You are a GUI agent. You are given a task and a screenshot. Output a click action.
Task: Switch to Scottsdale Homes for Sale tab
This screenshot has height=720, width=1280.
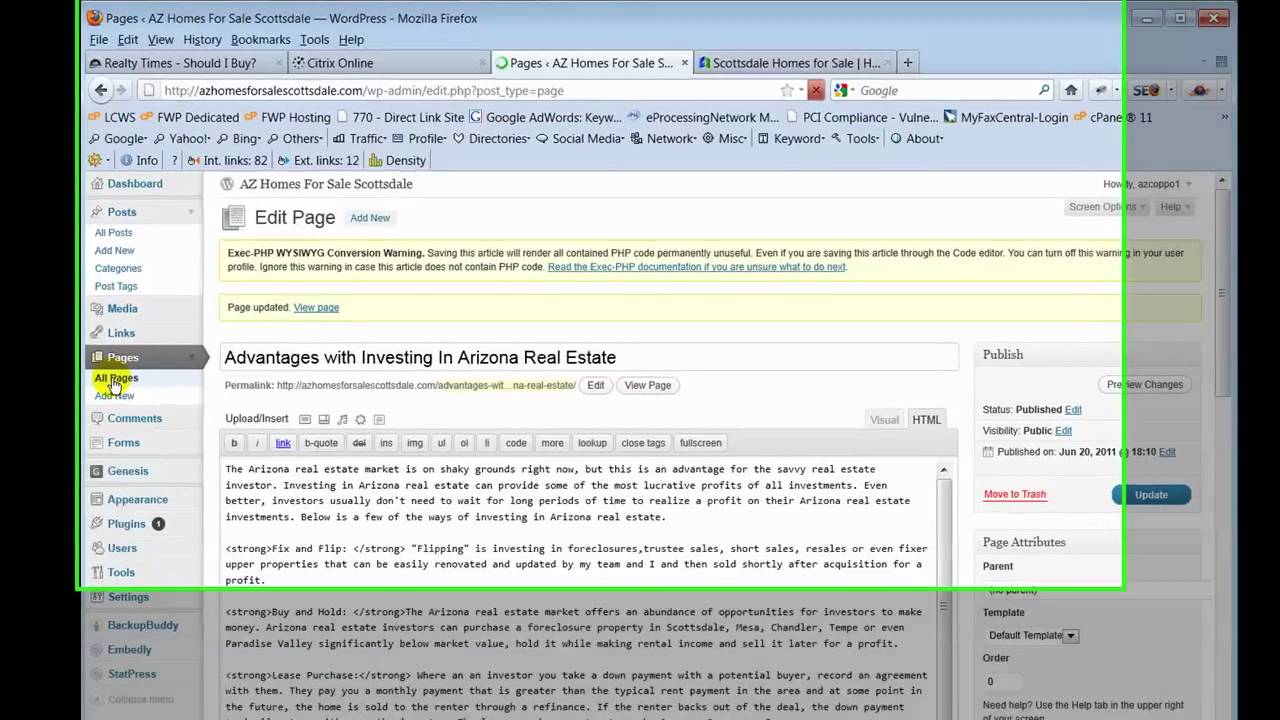(795, 63)
